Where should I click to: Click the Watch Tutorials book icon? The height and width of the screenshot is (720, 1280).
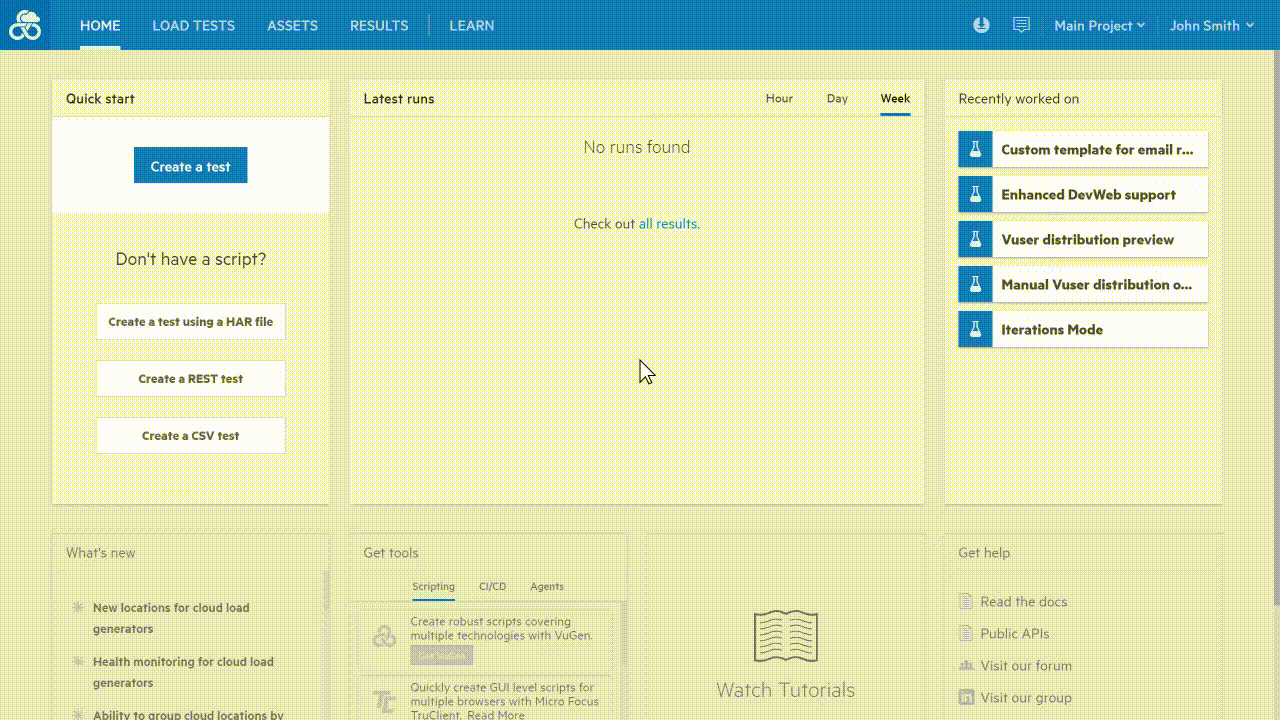pos(785,636)
